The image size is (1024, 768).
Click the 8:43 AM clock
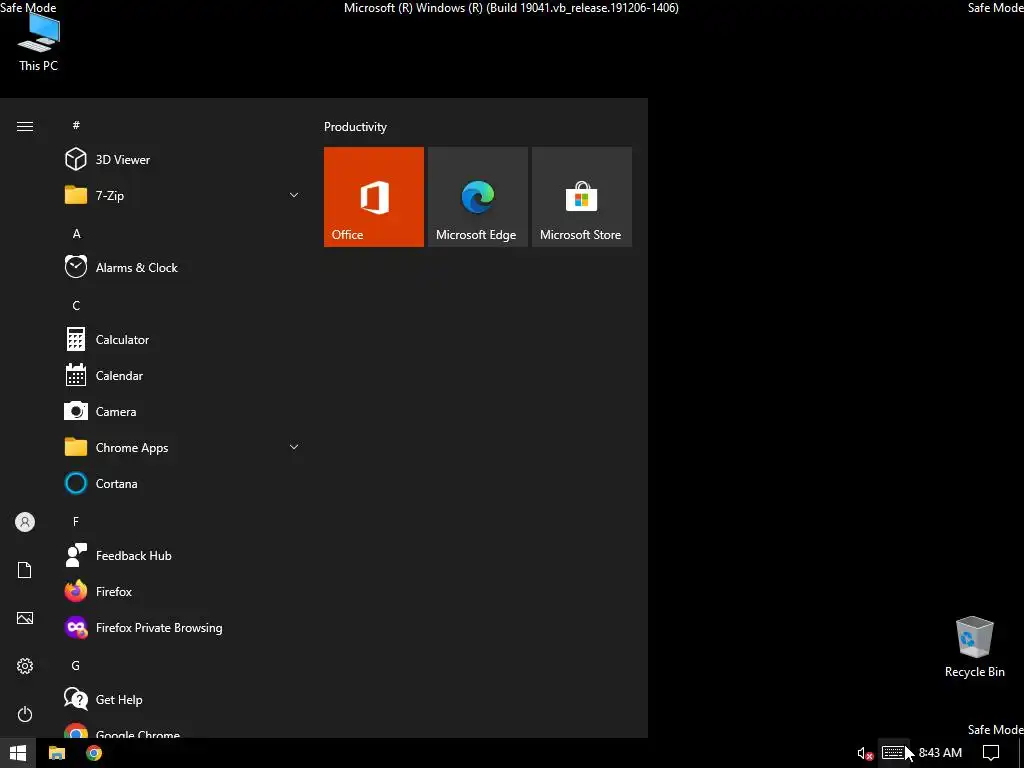coord(940,753)
